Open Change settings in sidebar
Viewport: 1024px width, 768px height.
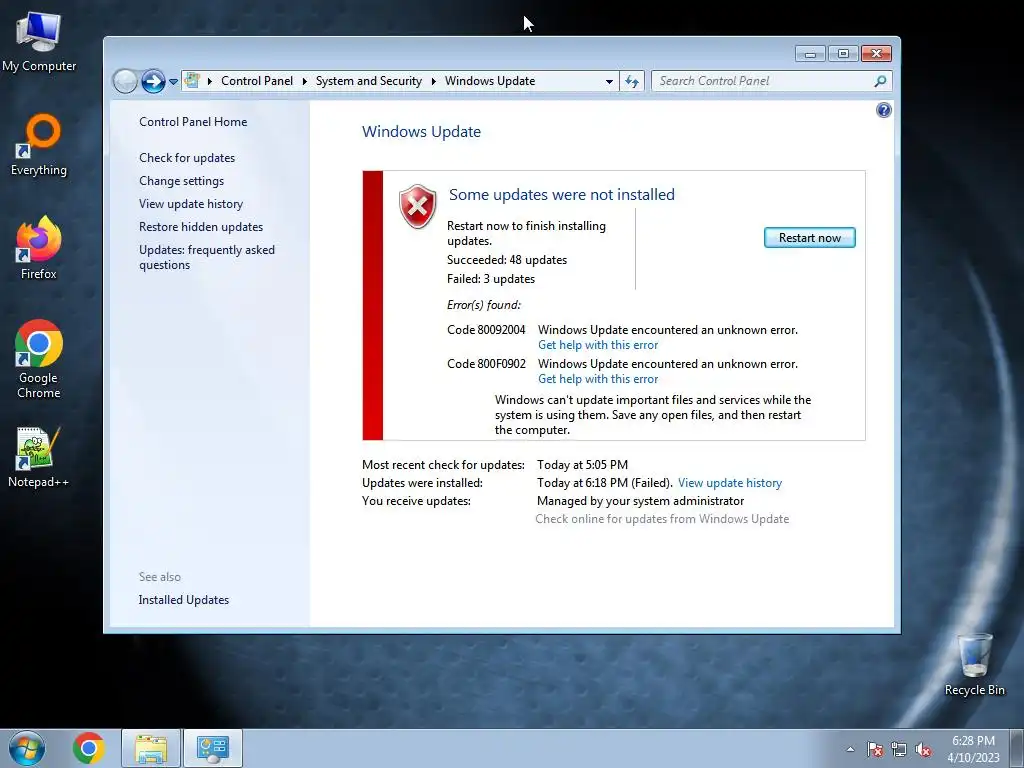pos(181,181)
